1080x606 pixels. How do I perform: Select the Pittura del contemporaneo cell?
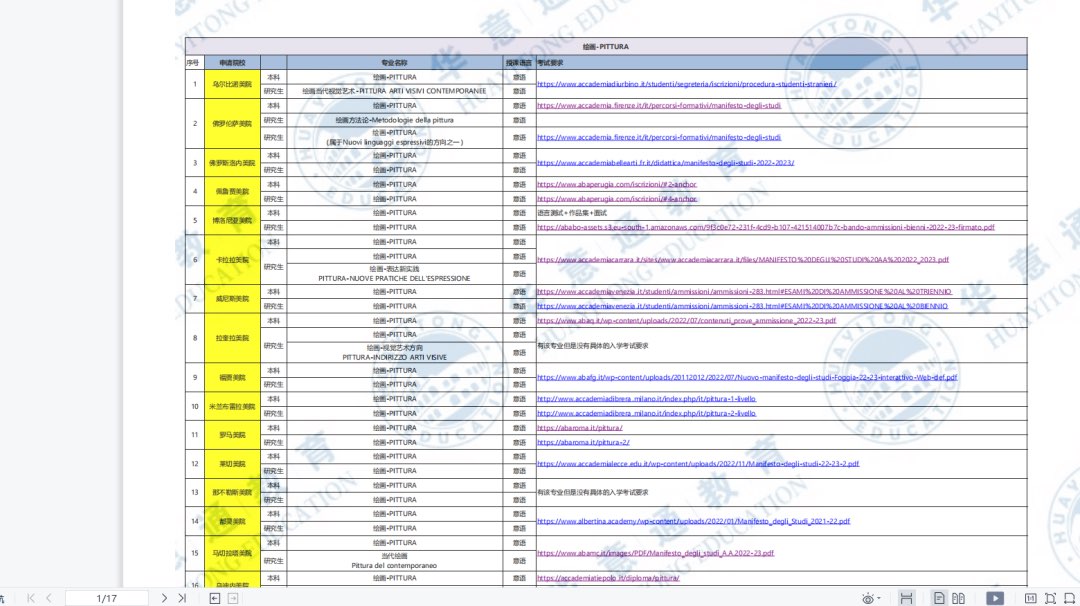pyautogui.click(x=395, y=561)
